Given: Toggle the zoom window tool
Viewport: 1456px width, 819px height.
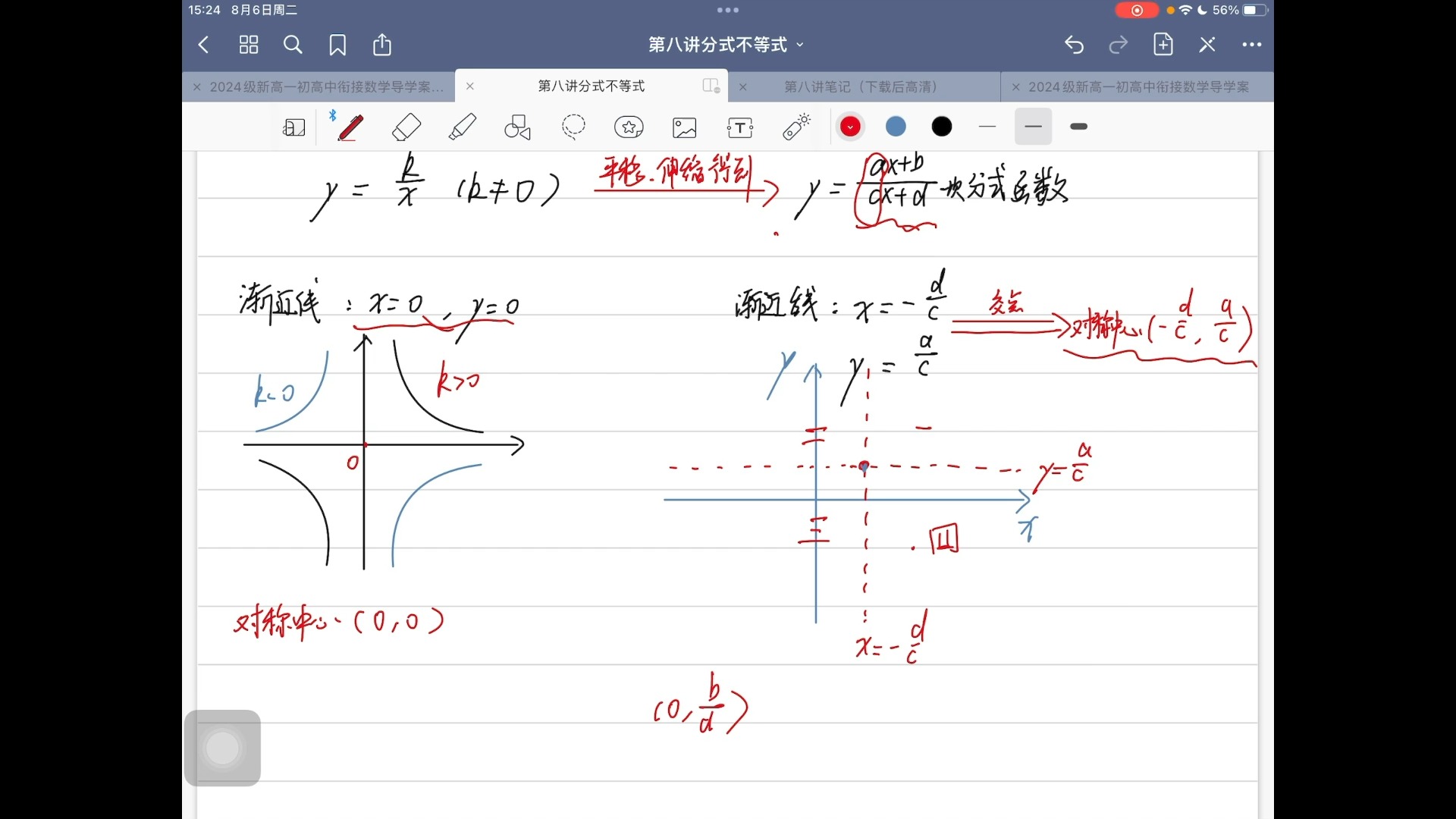Looking at the screenshot, I should (294, 127).
